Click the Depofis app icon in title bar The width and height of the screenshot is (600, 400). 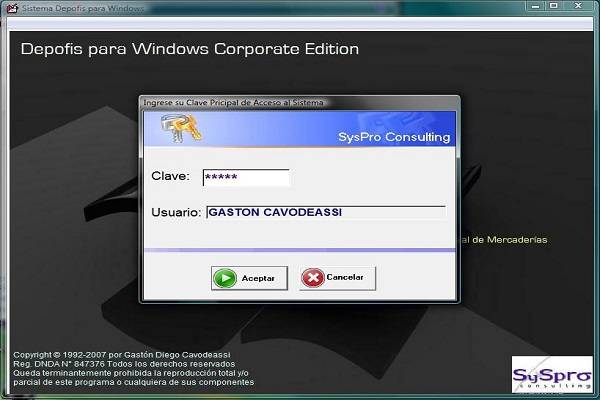click(x=13, y=8)
